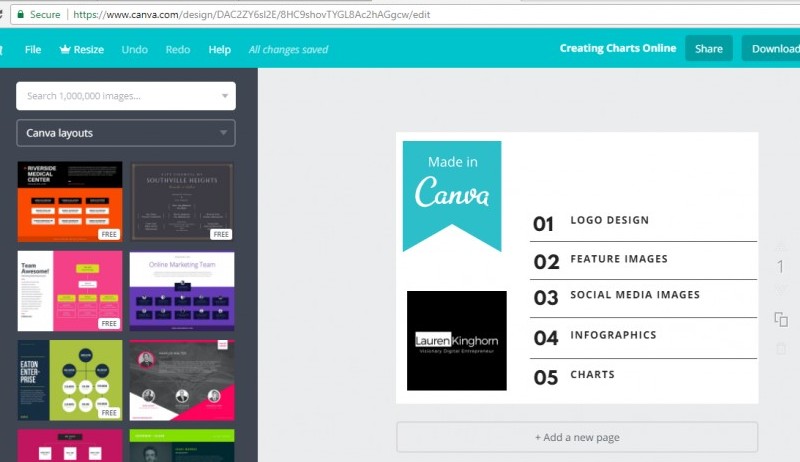Click Redo in the top bar
This screenshot has height=462, width=800.
178,49
